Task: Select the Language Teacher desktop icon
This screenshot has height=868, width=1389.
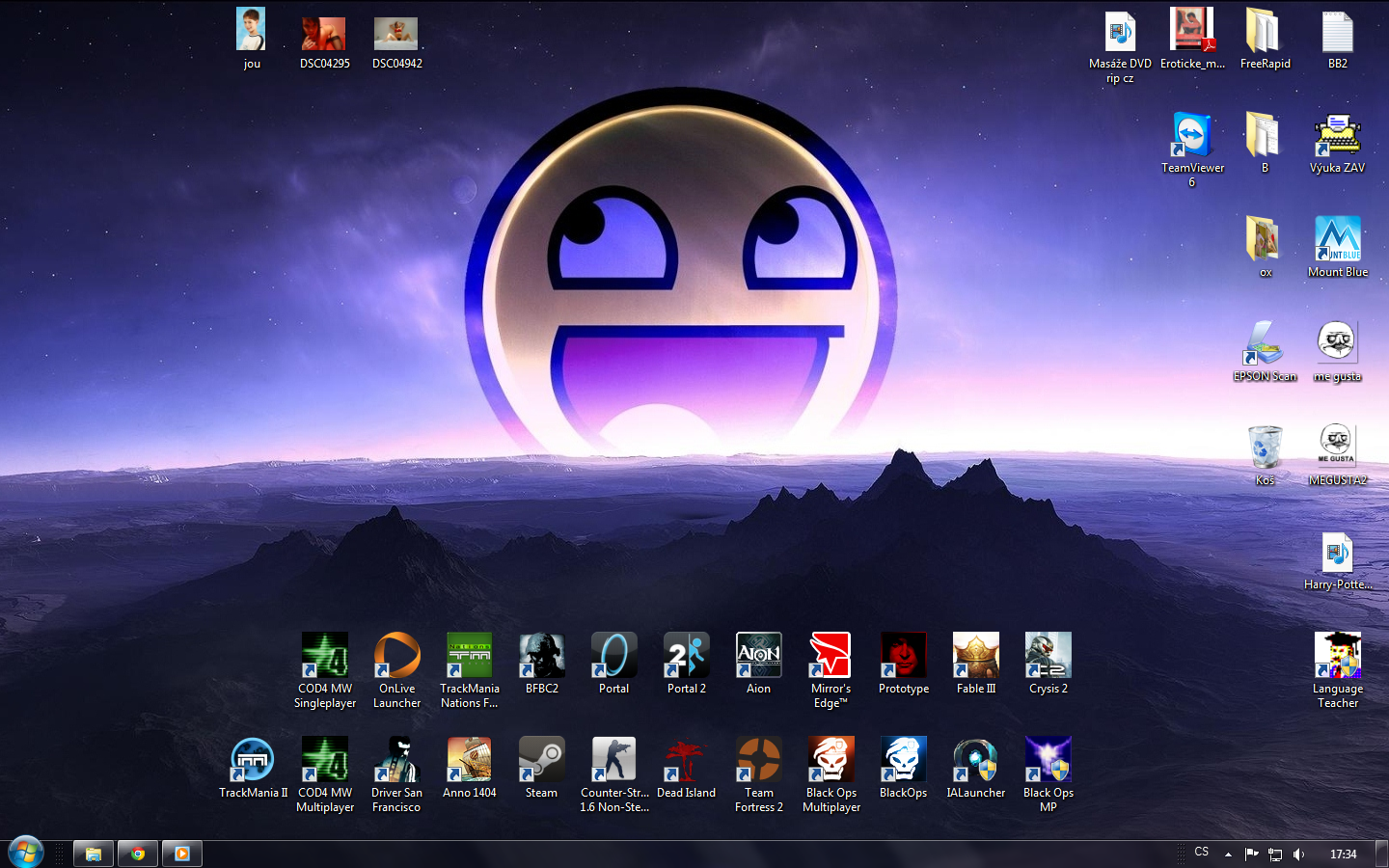Action: pos(1338,670)
